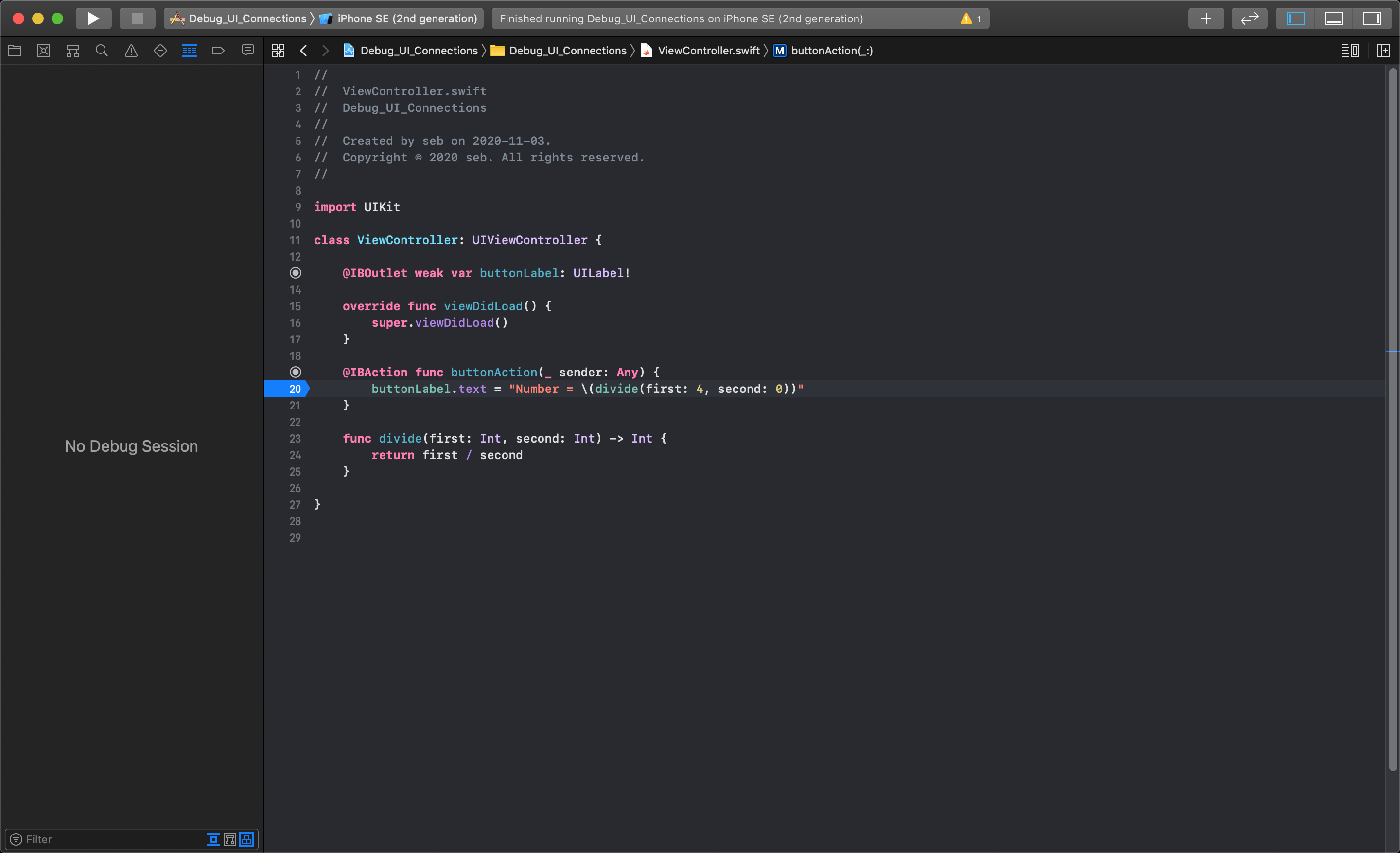Screen dimensions: 1400x853
Task: Click line number 11 in gutter
Action: point(295,240)
